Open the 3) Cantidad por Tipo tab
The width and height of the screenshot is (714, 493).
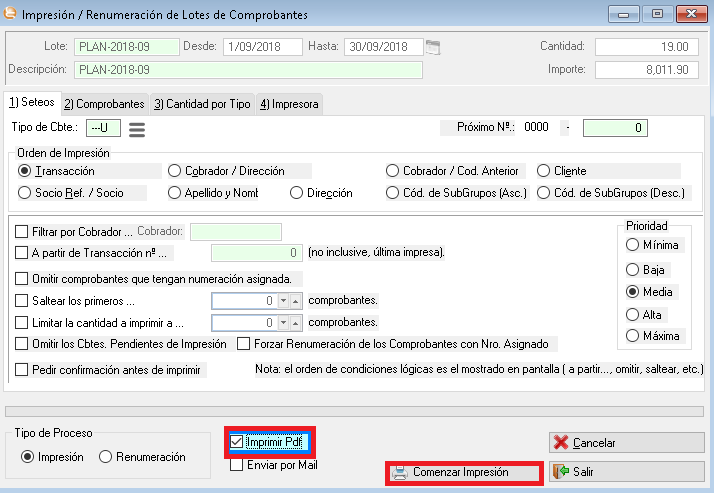point(201,104)
